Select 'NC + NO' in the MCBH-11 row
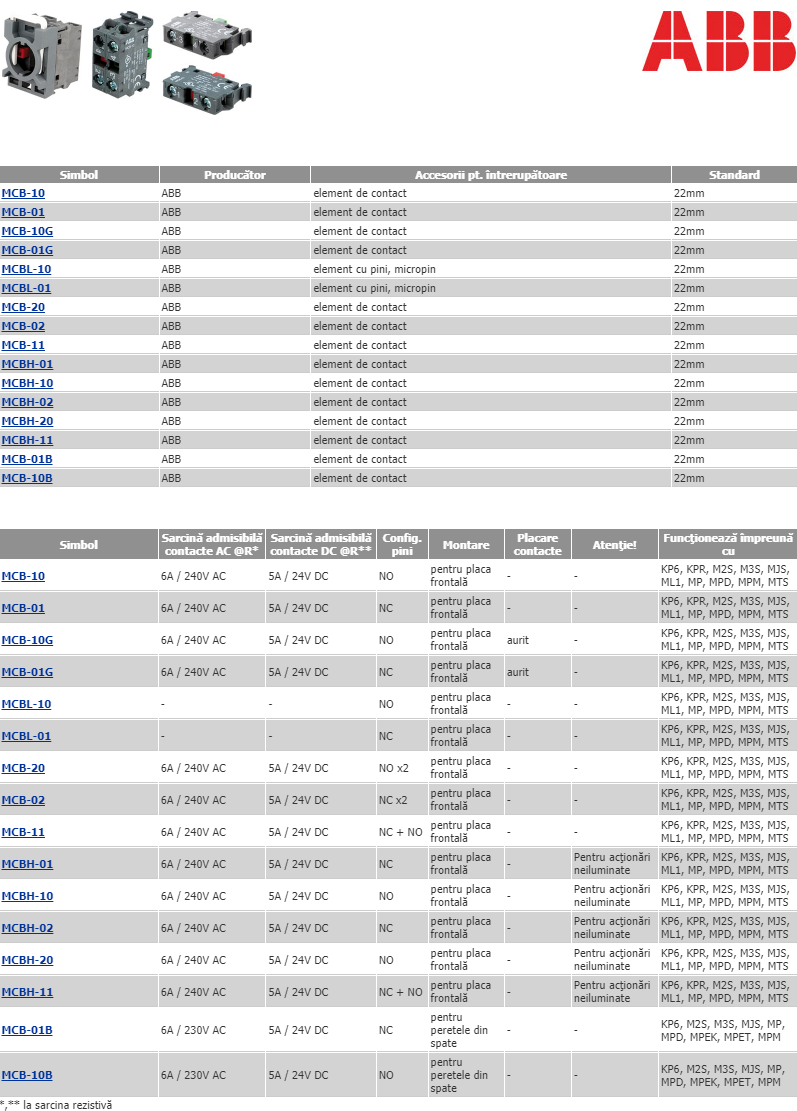Image resolution: width=797 pixels, height=1111 pixels. point(400,992)
